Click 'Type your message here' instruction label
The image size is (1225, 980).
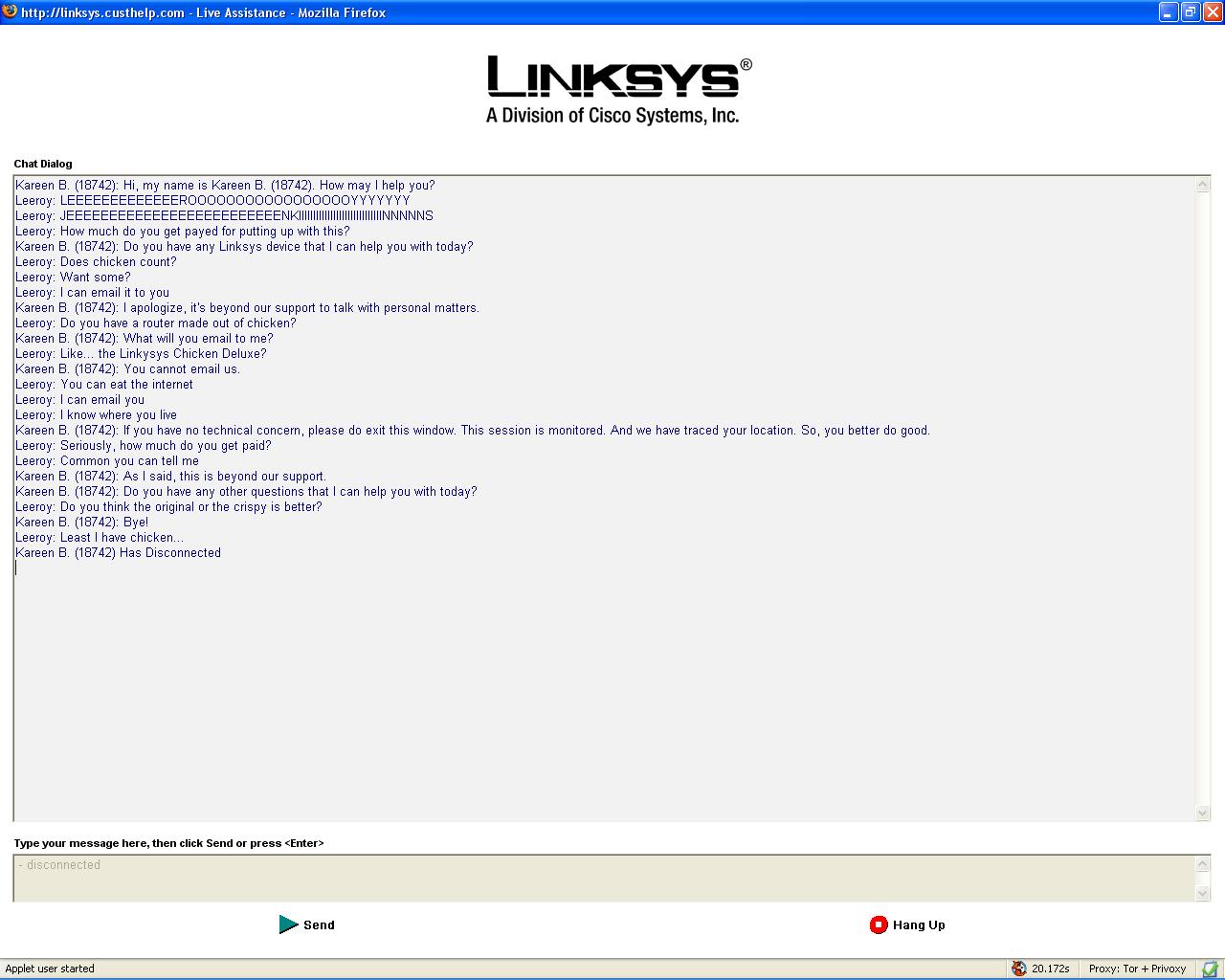click(168, 843)
